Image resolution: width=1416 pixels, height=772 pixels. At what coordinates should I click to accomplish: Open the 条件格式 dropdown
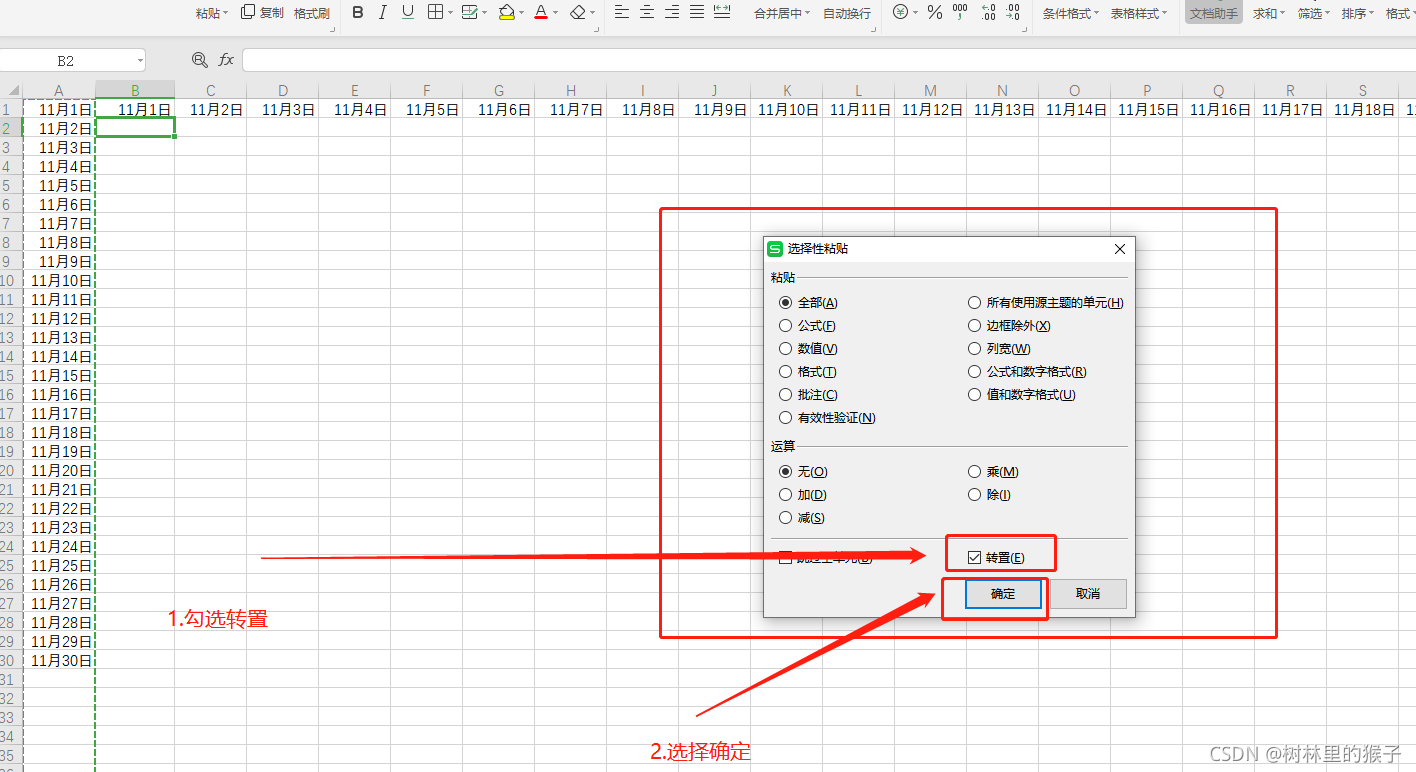tap(1071, 13)
